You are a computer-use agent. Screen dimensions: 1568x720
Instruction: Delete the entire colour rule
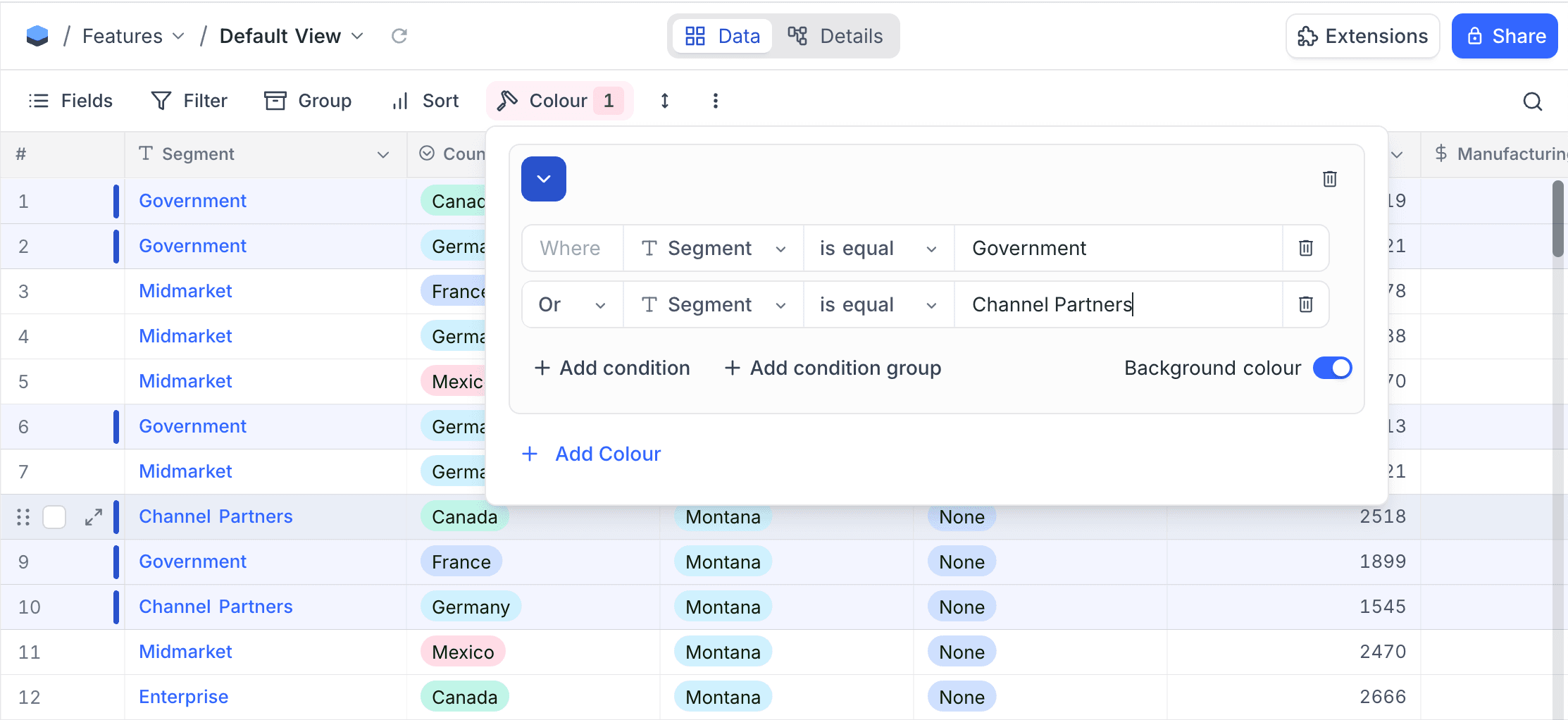[x=1329, y=179]
